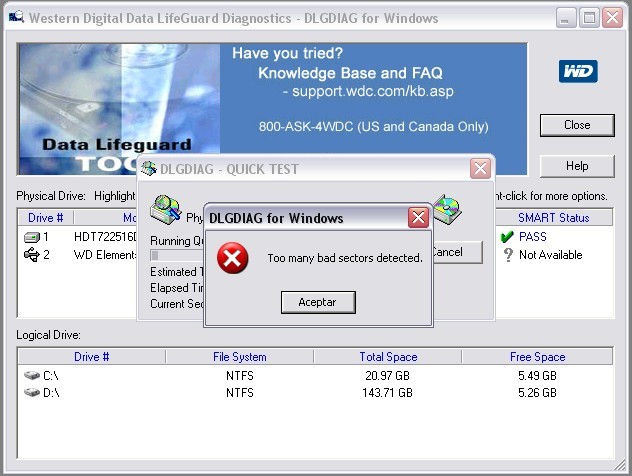
Task: Click the 5.26 GB free space value
Action: (537, 393)
